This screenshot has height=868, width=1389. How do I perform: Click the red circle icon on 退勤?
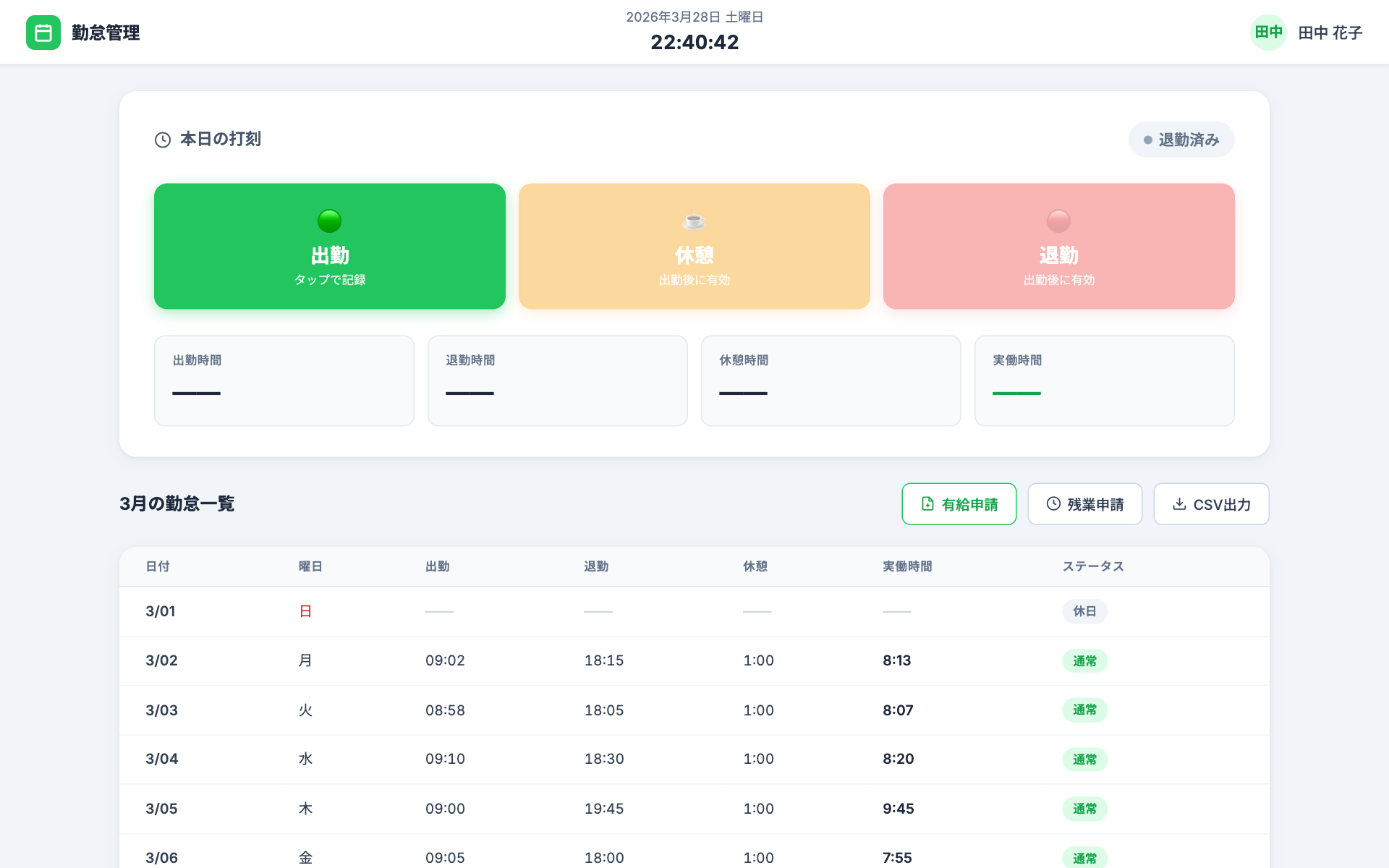point(1058,221)
